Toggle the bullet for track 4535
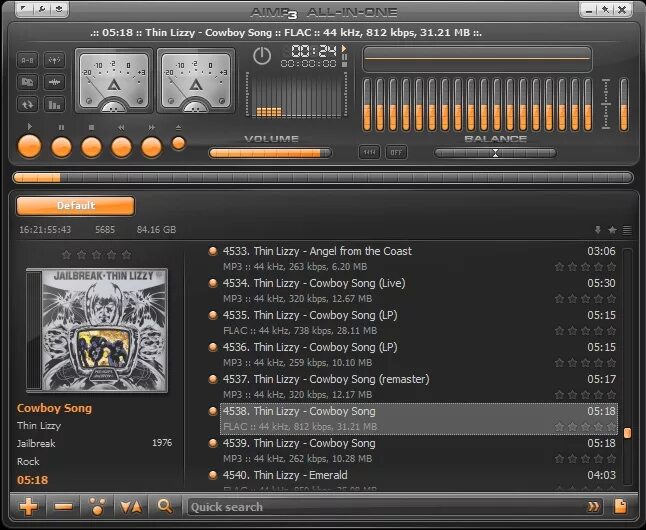The height and width of the screenshot is (530, 646). (x=213, y=315)
